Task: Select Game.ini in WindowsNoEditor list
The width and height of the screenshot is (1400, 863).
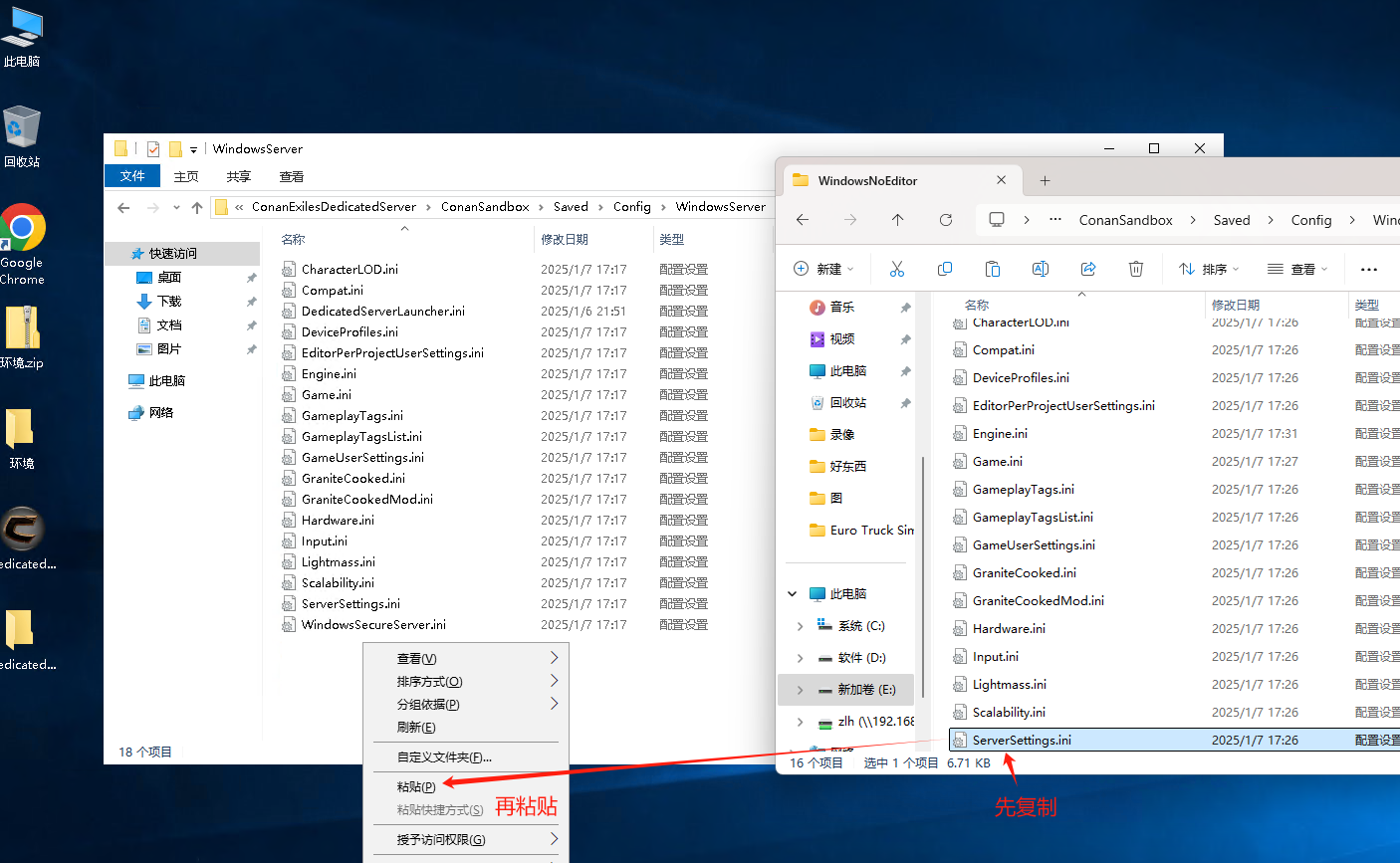Action: point(998,462)
